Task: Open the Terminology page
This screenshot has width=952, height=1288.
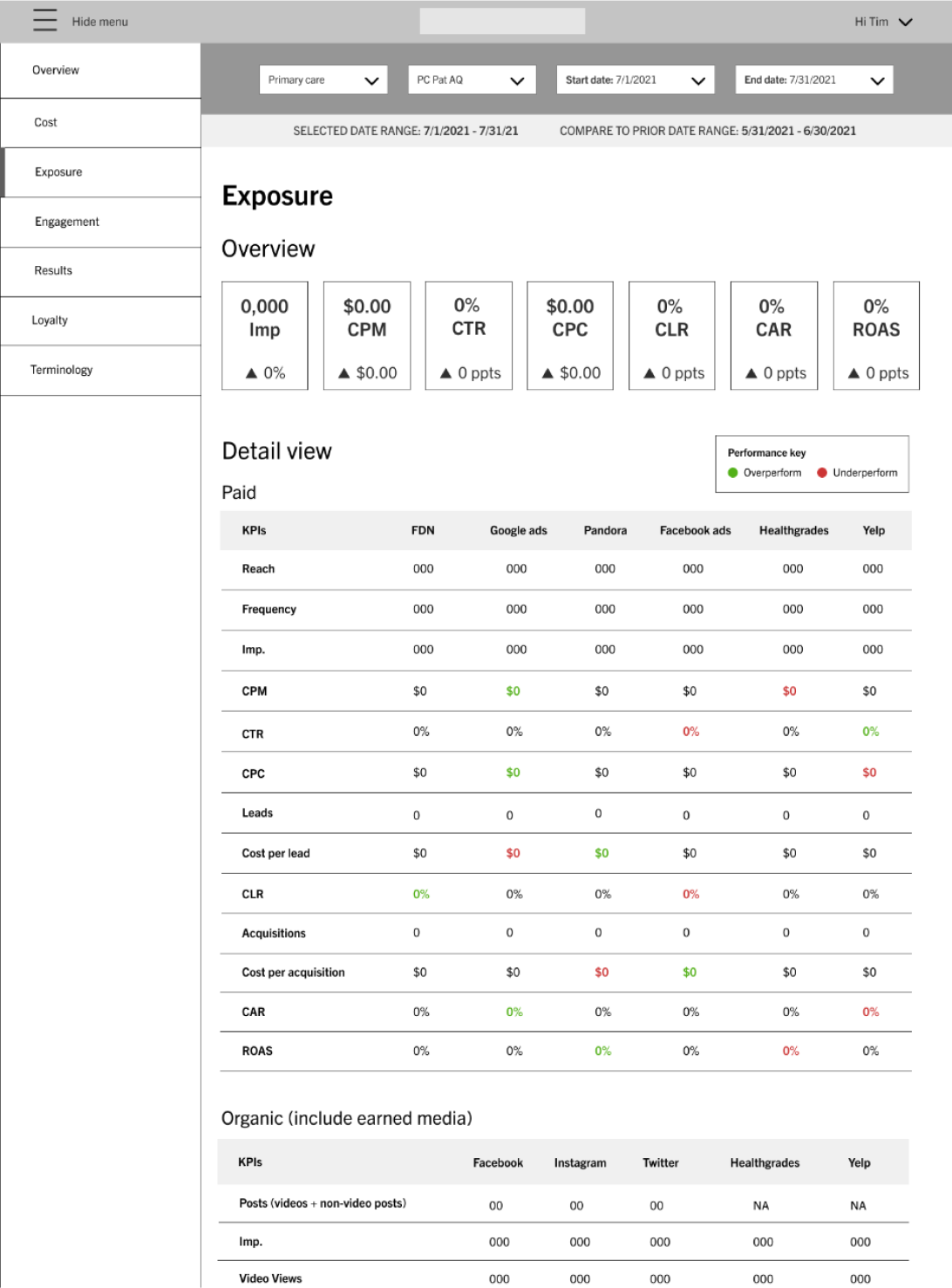Action: pyautogui.click(x=100, y=371)
